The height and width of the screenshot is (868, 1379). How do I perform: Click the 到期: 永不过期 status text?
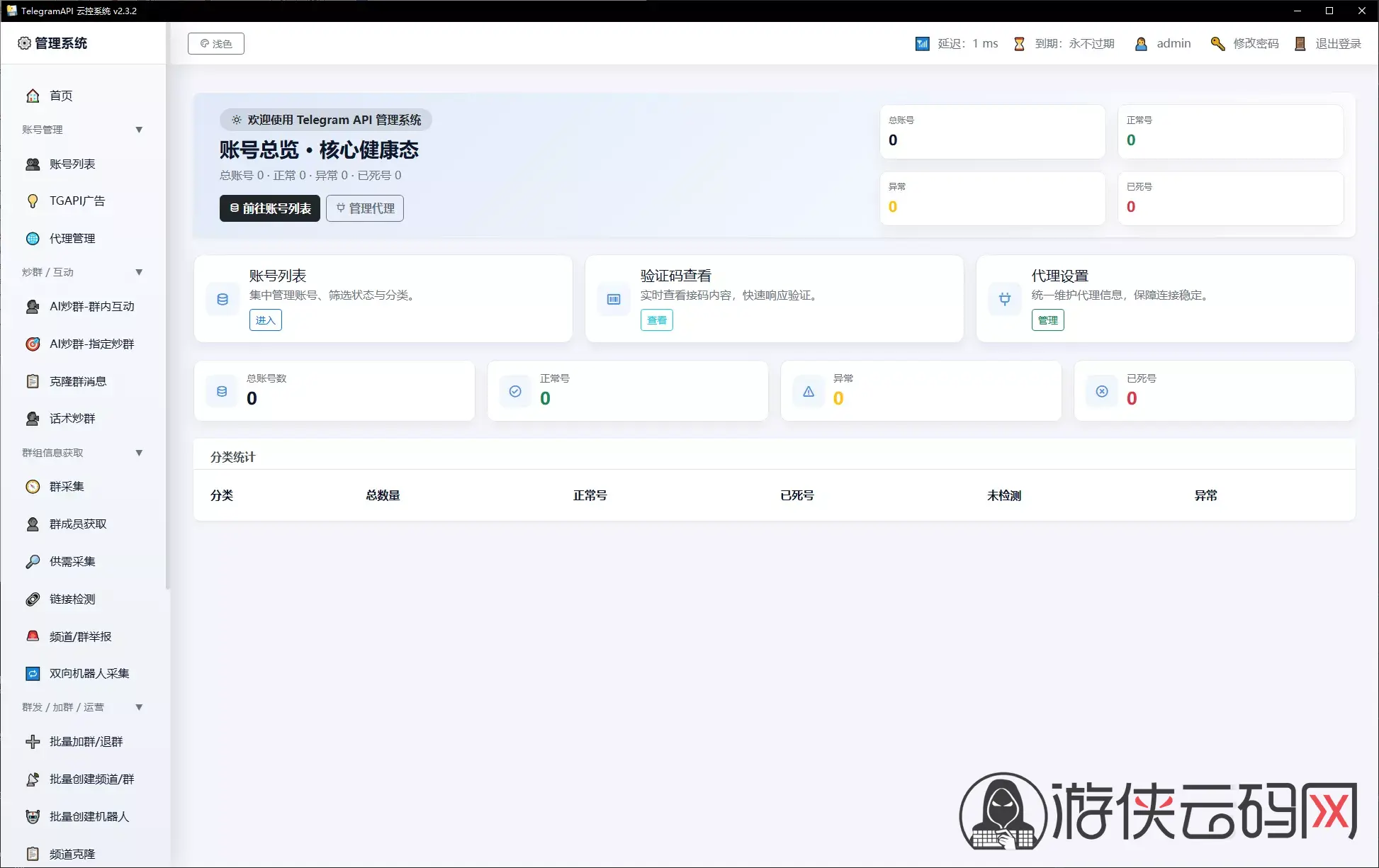[x=1075, y=44]
